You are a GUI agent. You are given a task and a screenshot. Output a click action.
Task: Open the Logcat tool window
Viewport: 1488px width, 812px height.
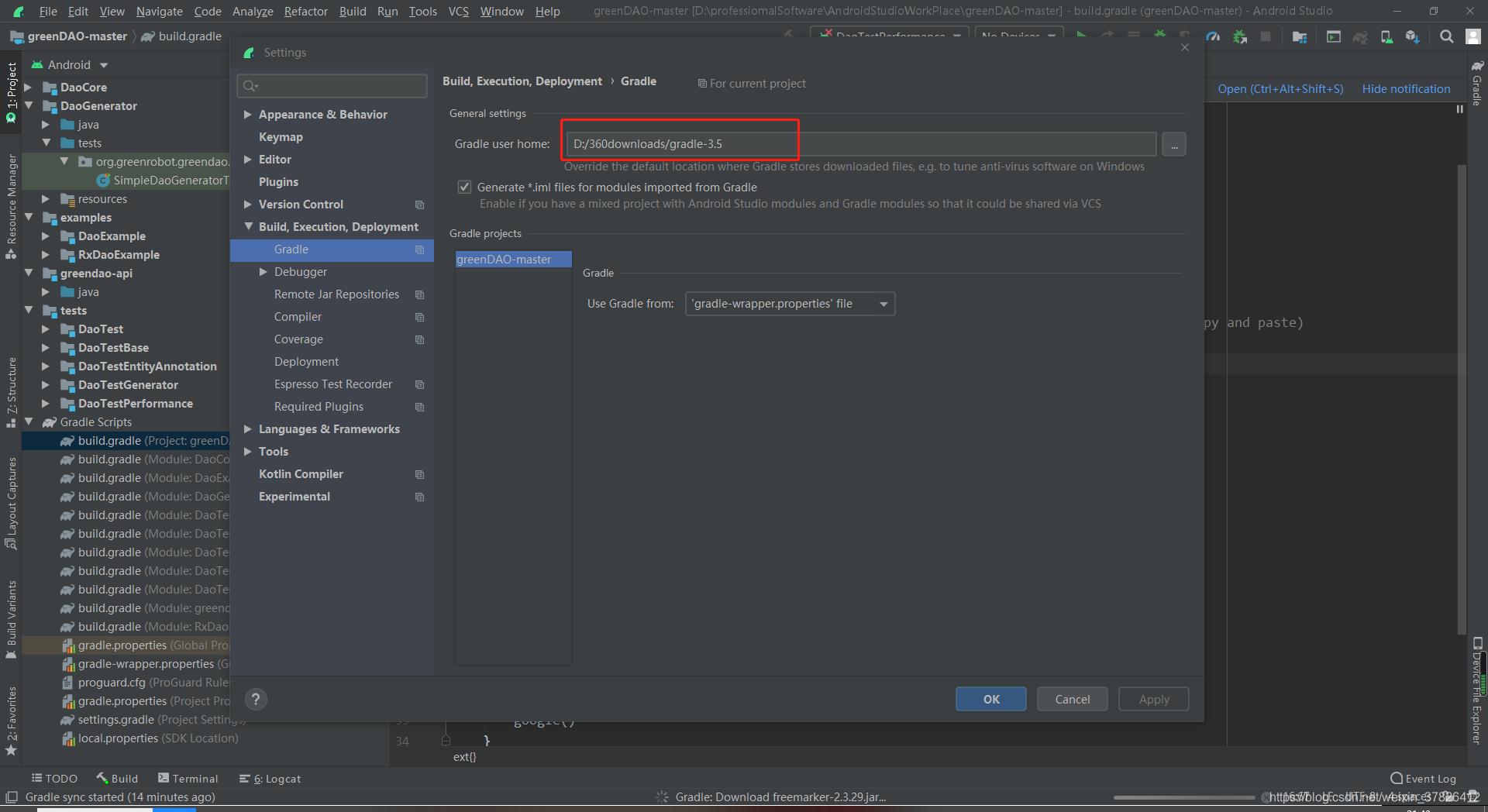click(x=270, y=779)
